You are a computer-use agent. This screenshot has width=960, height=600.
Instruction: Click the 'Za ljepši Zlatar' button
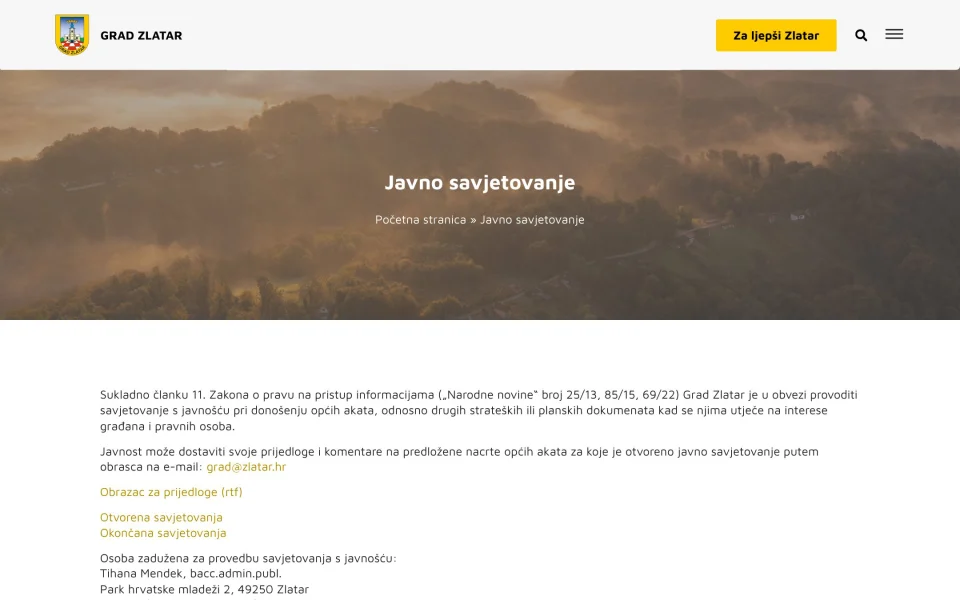point(776,36)
